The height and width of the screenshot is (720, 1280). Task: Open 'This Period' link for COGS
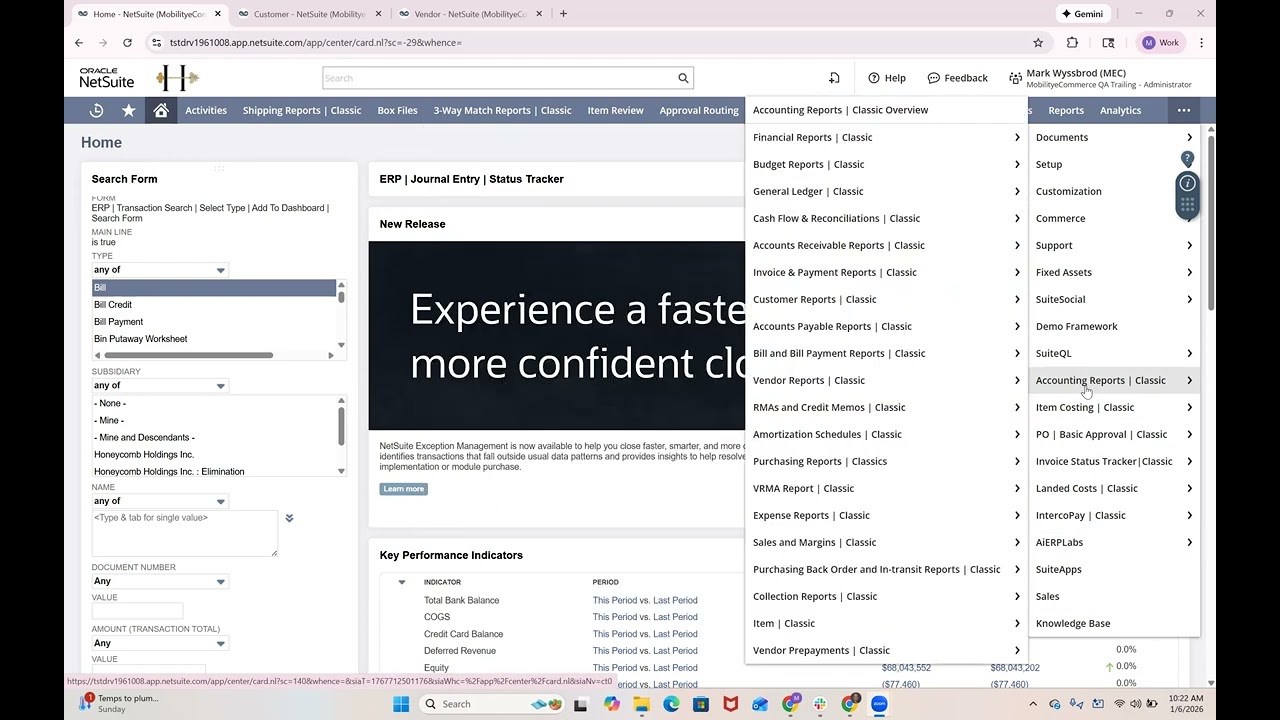615,617
